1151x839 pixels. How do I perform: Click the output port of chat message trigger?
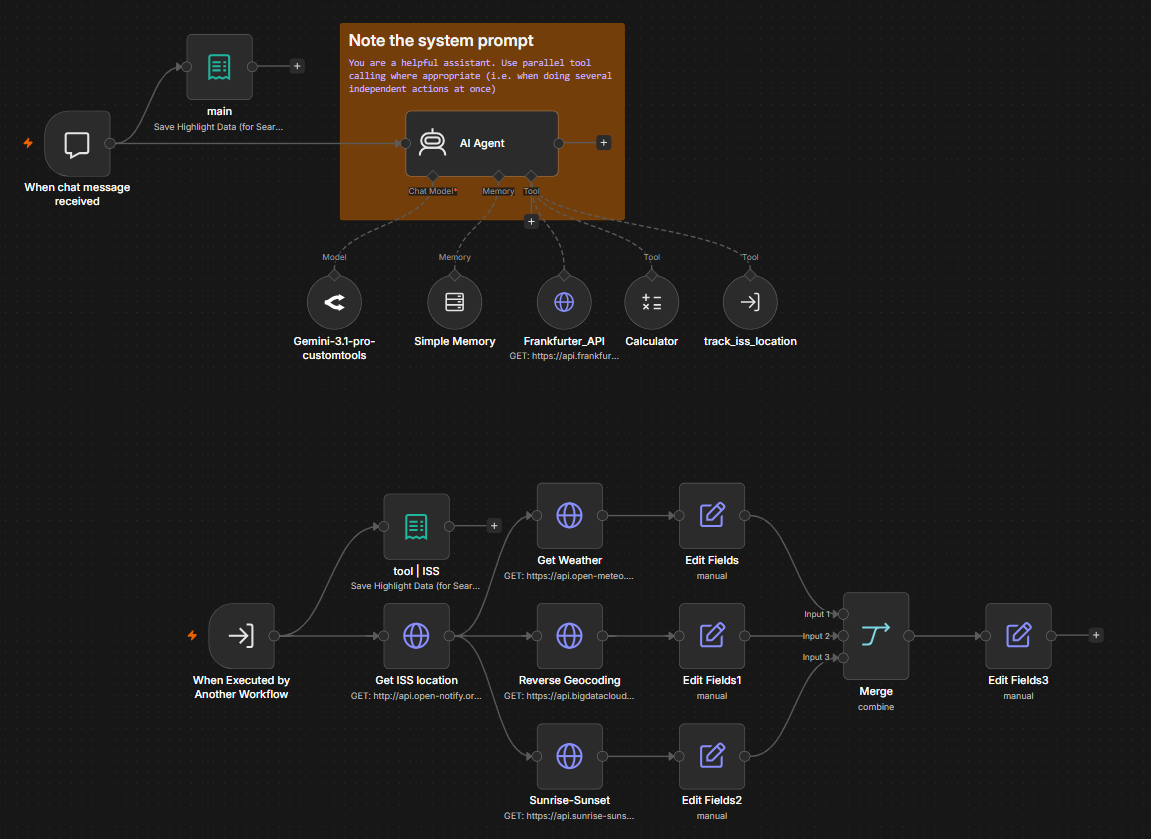click(x=110, y=143)
